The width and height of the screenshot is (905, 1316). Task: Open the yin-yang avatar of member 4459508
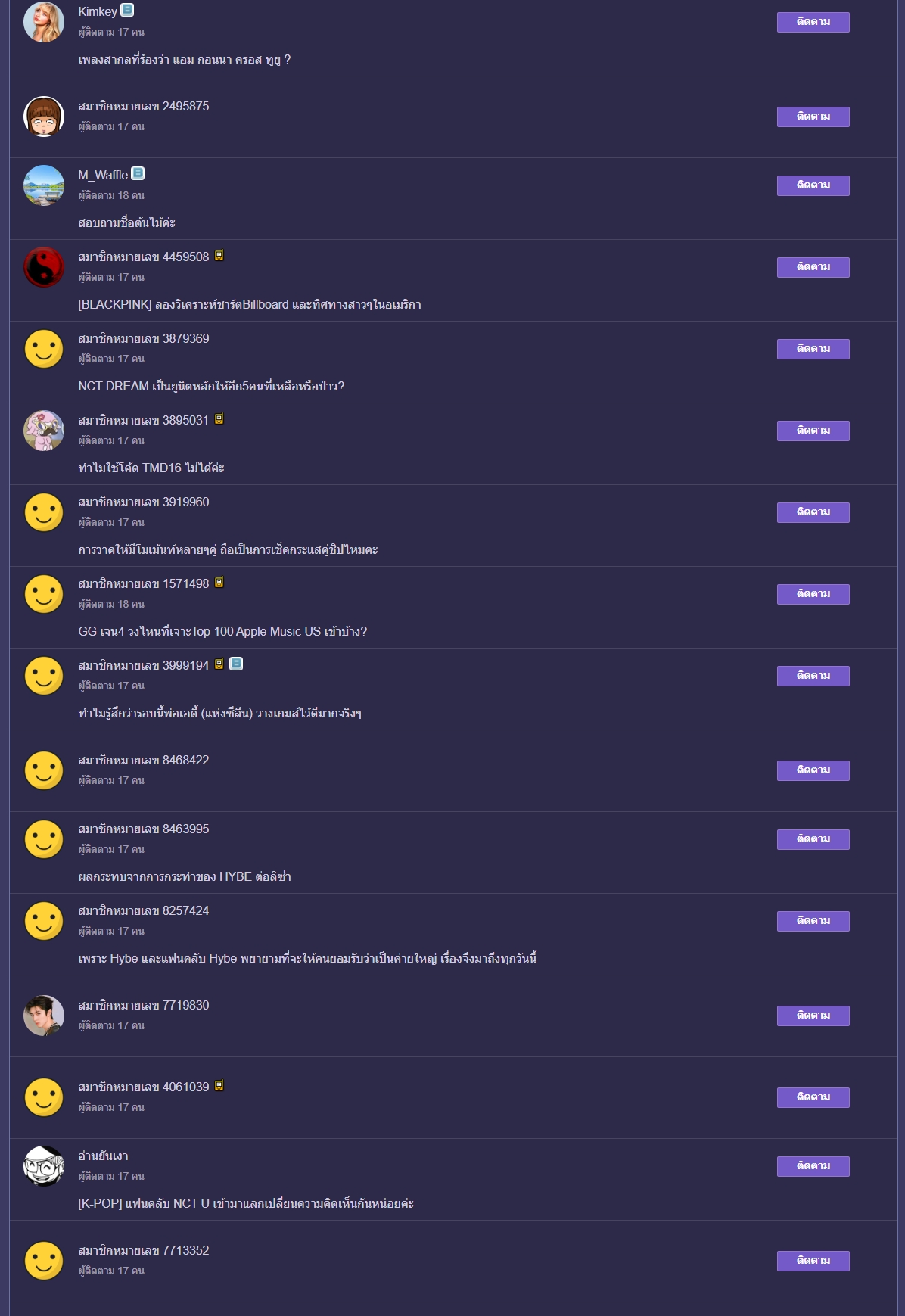pyautogui.click(x=44, y=267)
